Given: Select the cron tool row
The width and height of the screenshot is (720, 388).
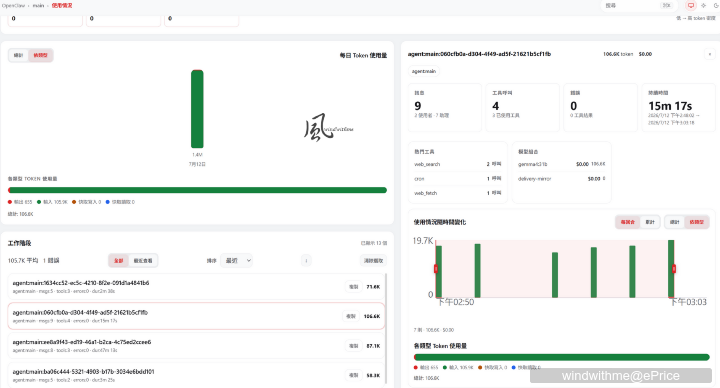Looking at the screenshot, I should (x=458, y=179).
